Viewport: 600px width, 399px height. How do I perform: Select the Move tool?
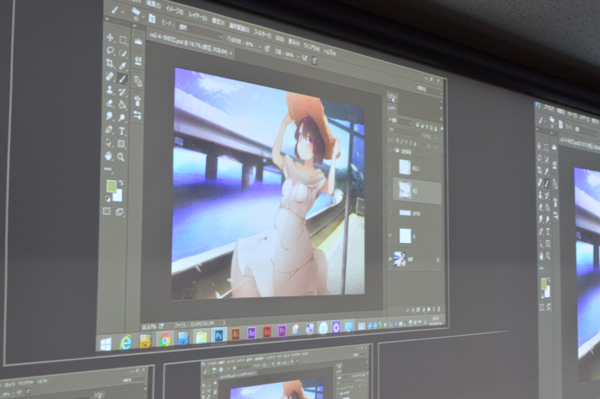[110, 37]
